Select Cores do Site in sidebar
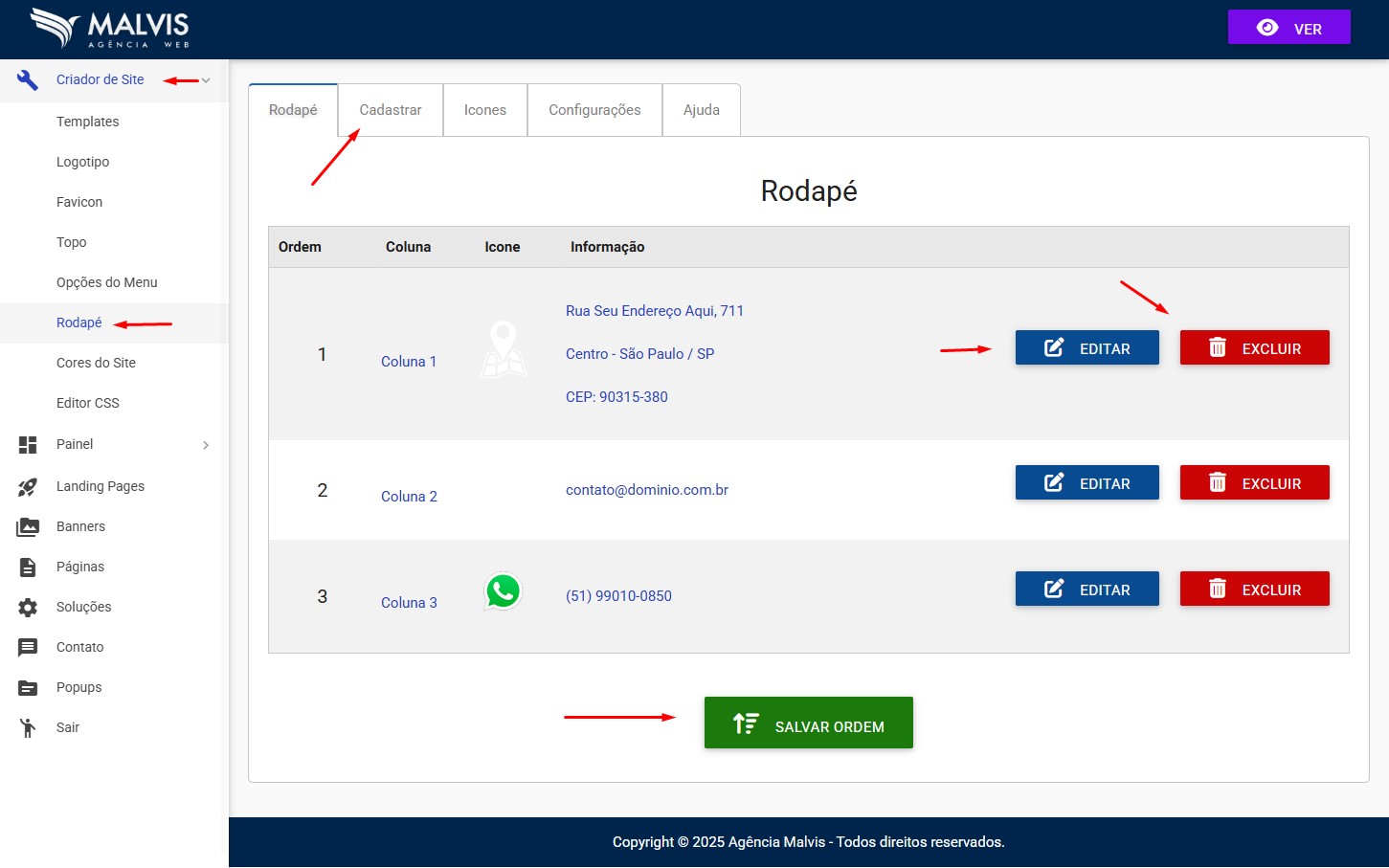The width and height of the screenshot is (1389, 868). pyautogui.click(x=96, y=363)
